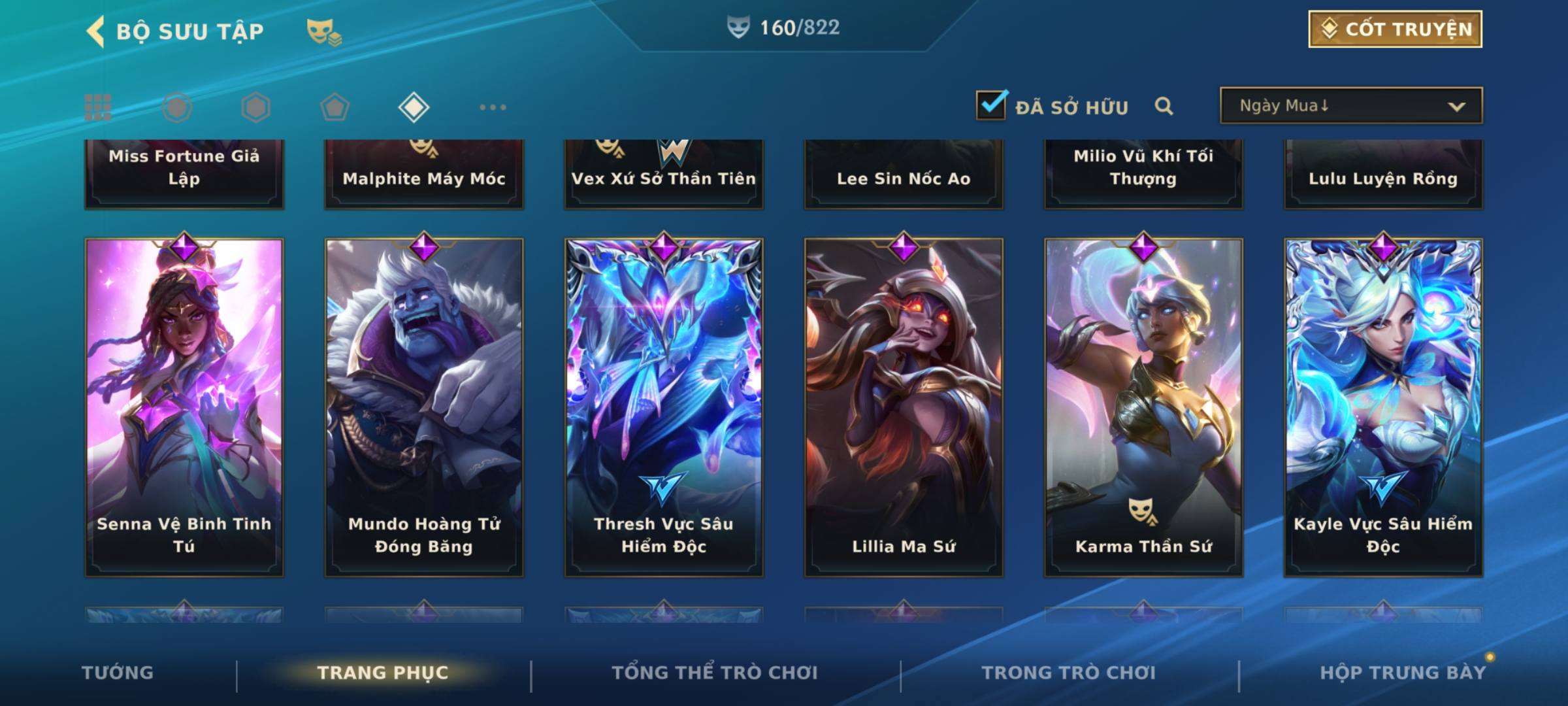
Task: Select the all-rarities grid filter icon
Action: tap(98, 107)
